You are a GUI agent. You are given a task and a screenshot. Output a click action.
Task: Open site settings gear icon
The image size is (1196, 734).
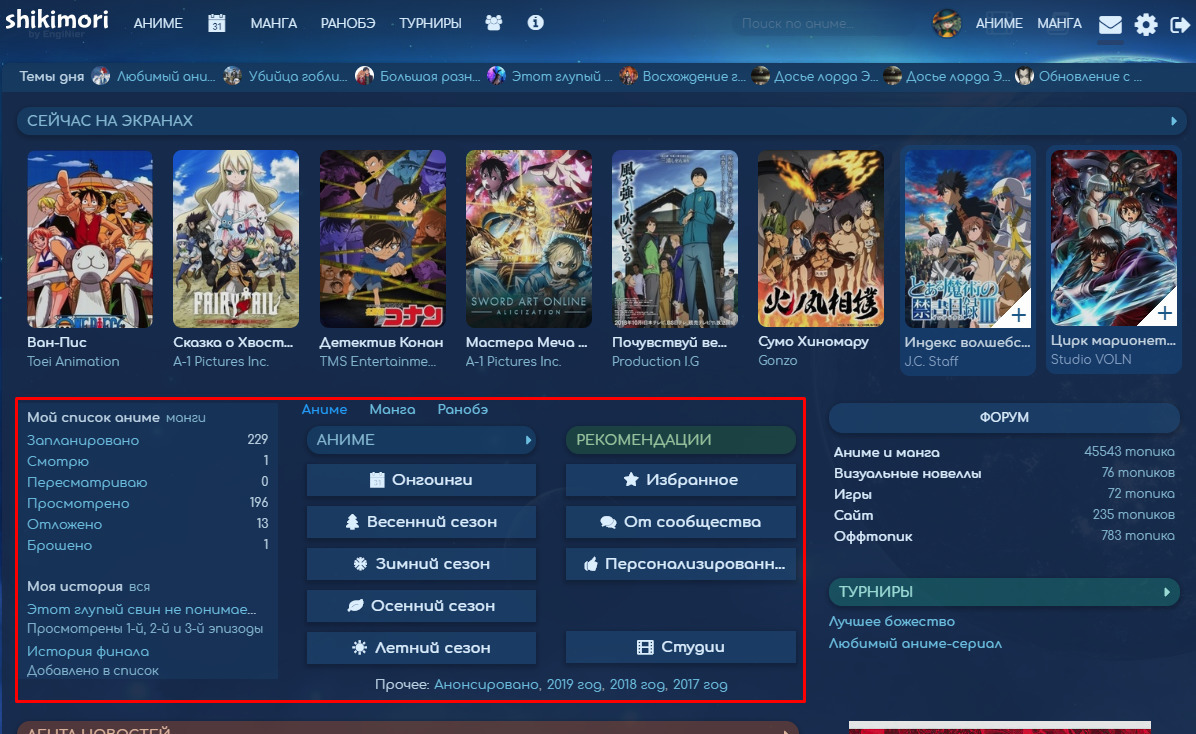[1146, 25]
